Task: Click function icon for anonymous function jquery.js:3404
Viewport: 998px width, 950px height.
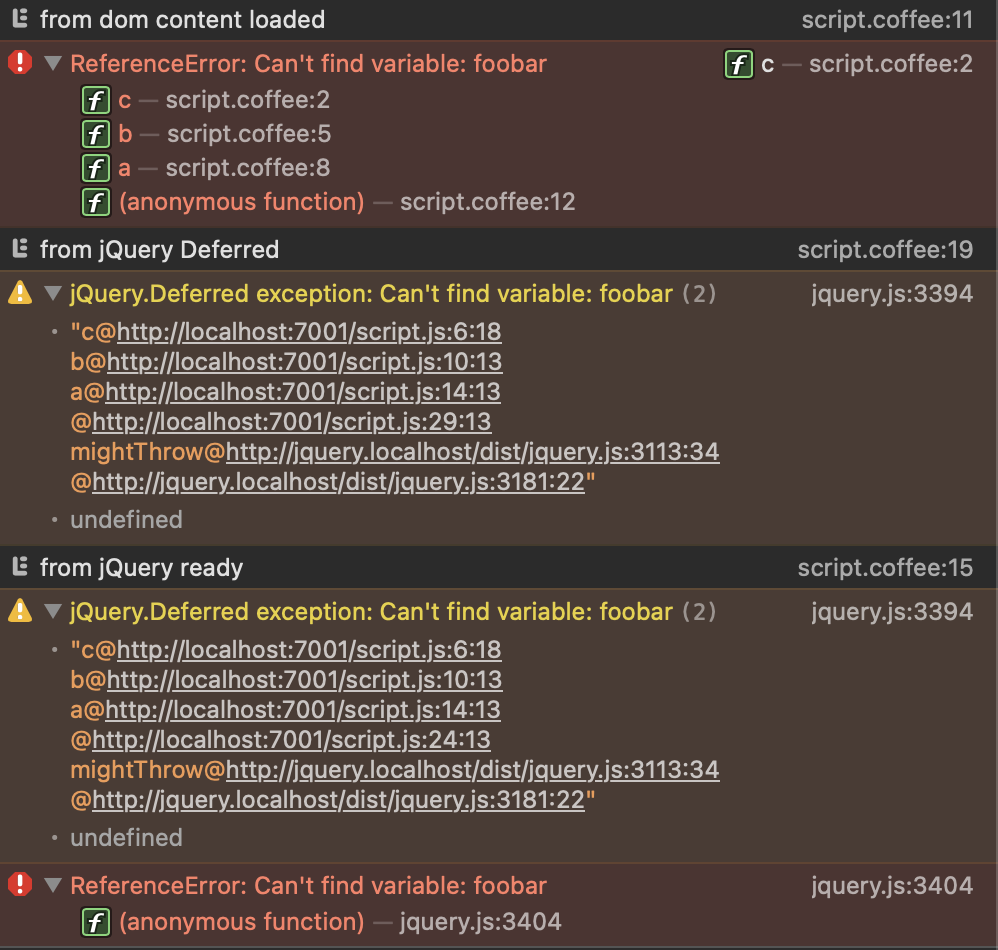Action: [x=95, y=922]
